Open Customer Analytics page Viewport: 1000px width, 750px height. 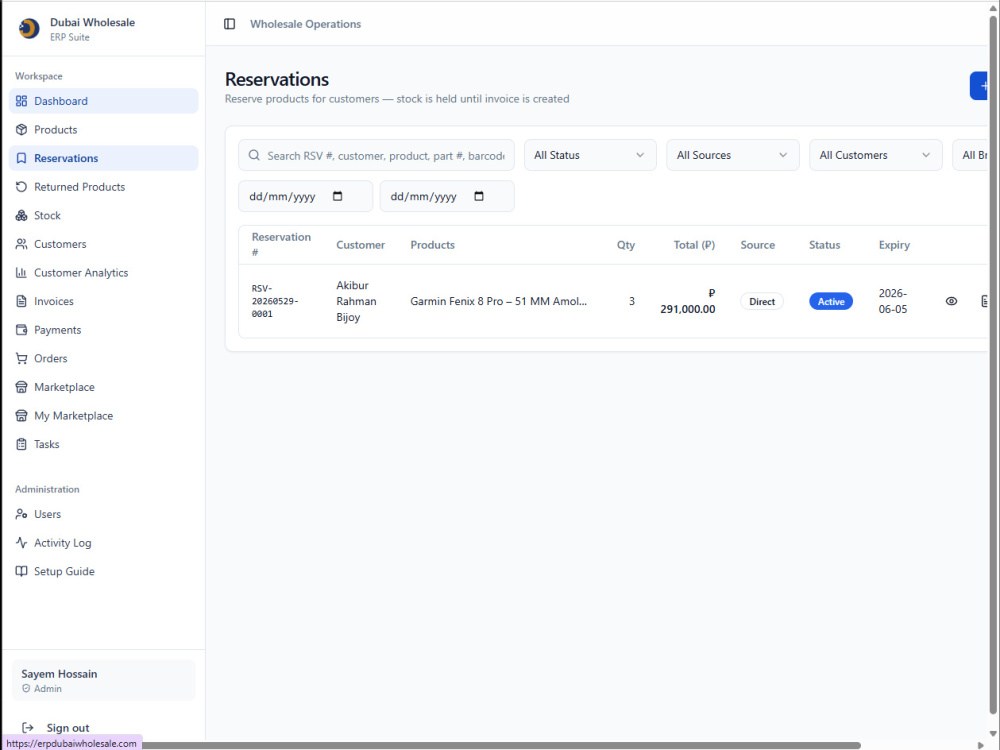point(104,273)
